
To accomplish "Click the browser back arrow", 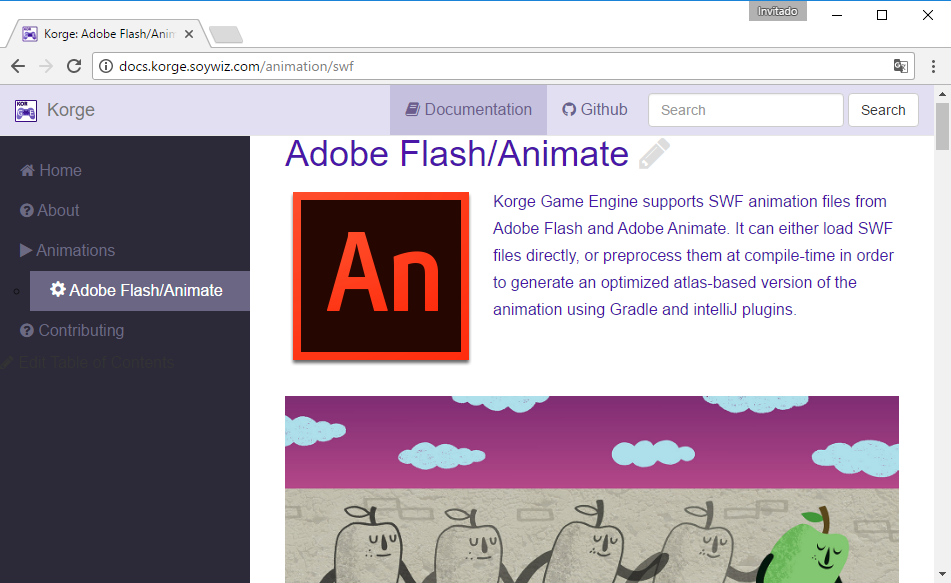I will click(x=18, y=66).
